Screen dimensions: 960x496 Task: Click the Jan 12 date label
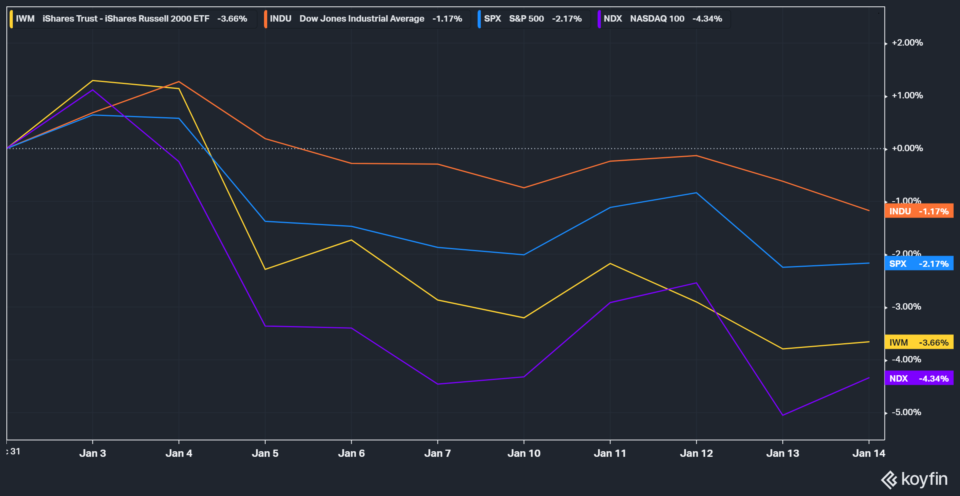(x=696, y=452)
